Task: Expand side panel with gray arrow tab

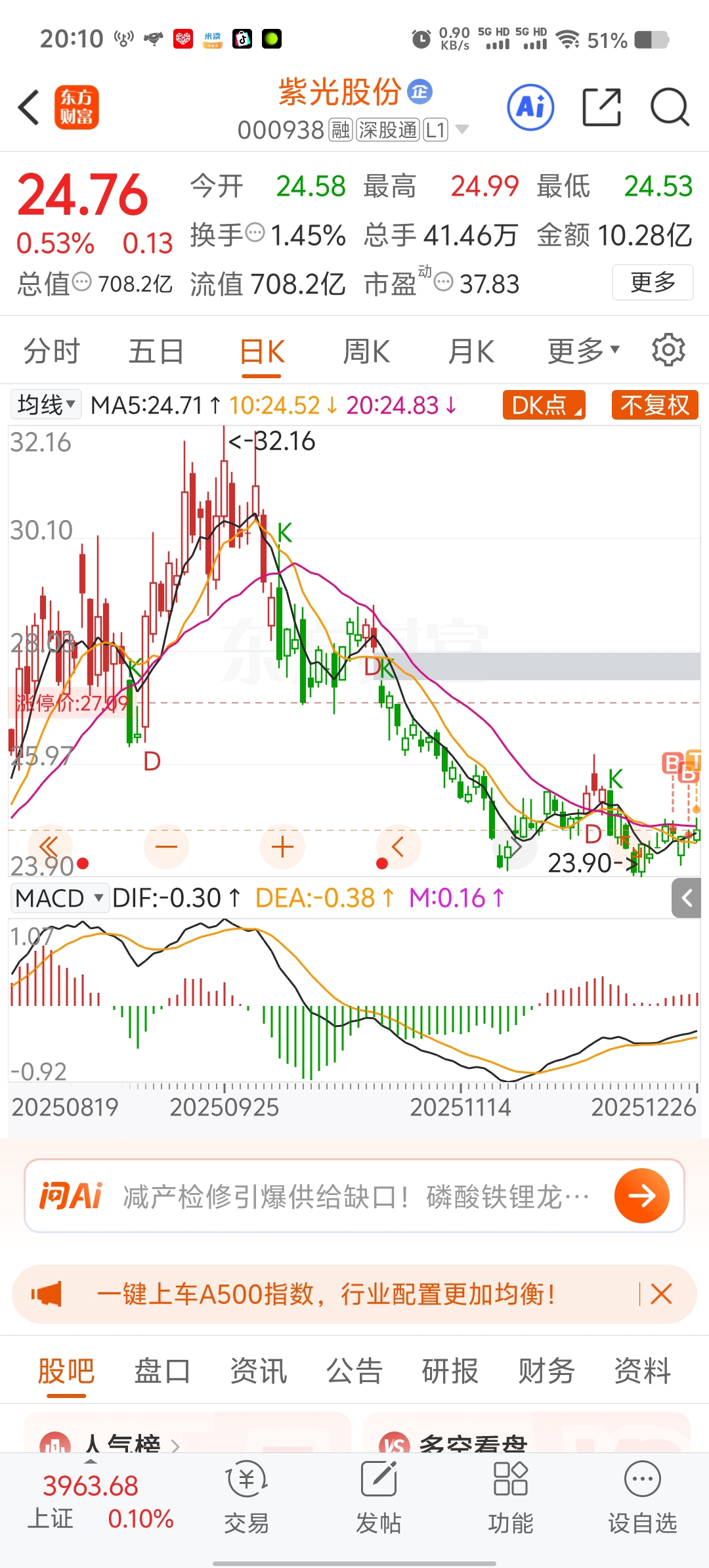Action: coord(687,898)
